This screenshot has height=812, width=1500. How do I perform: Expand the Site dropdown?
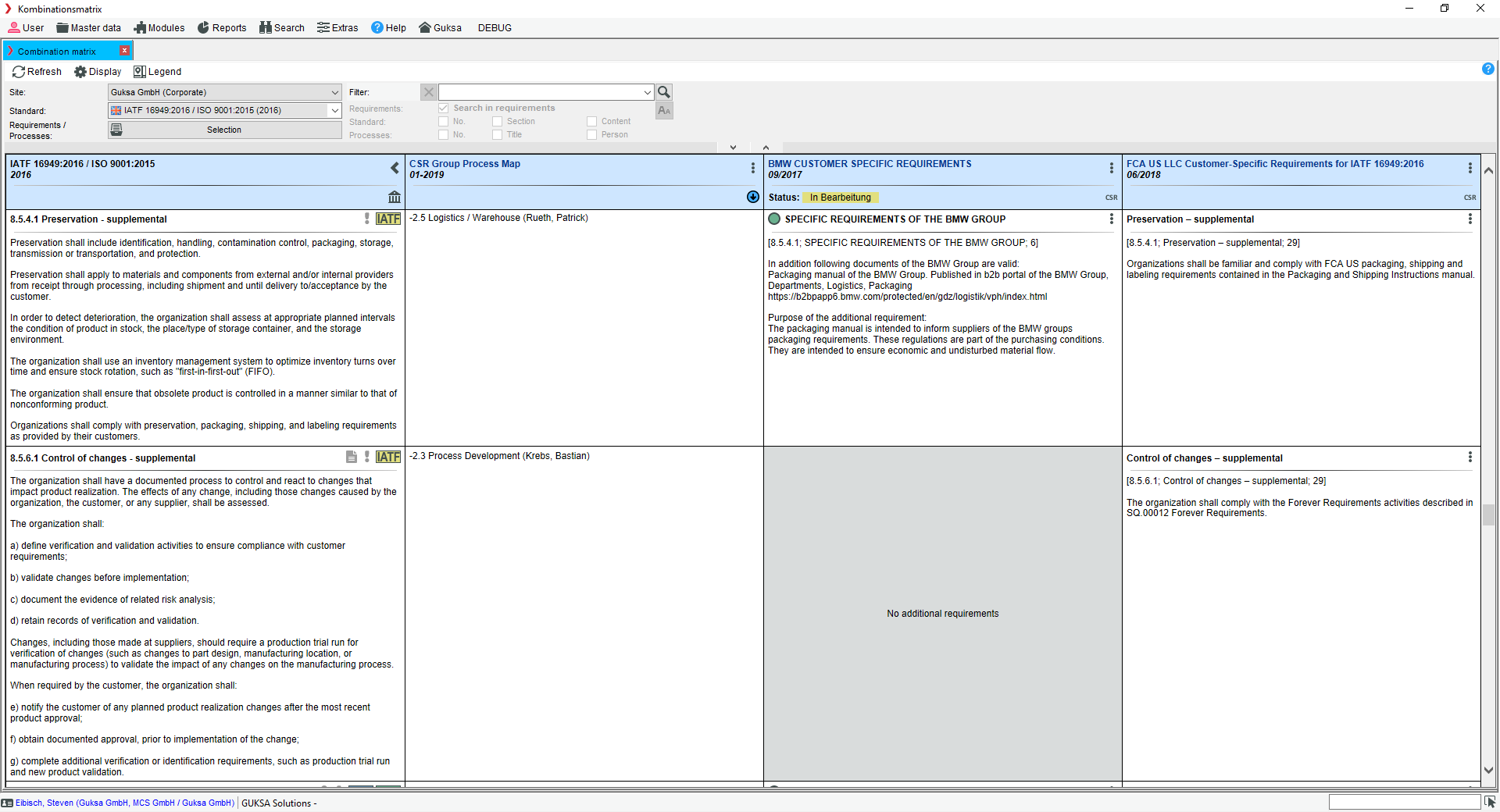[334, 92]
